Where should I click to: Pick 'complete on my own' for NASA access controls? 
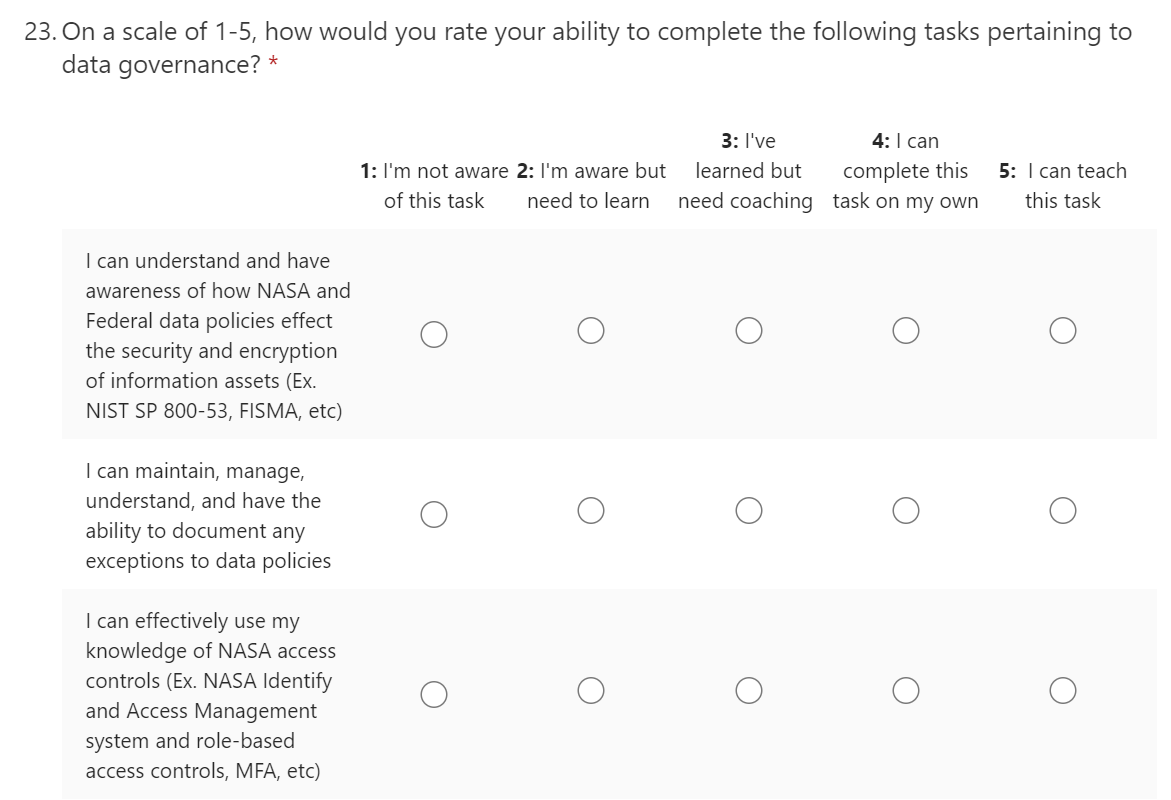coord(906,691)
